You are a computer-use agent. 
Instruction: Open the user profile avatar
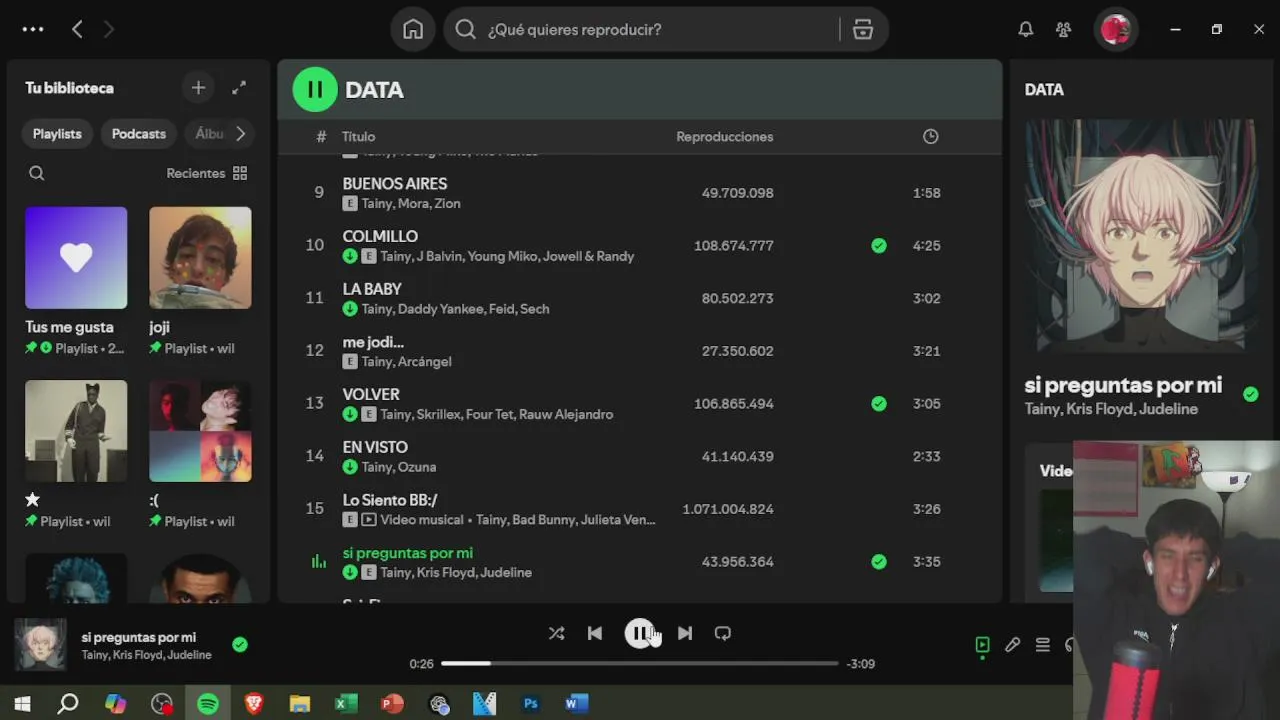(x=1115, y=29)
